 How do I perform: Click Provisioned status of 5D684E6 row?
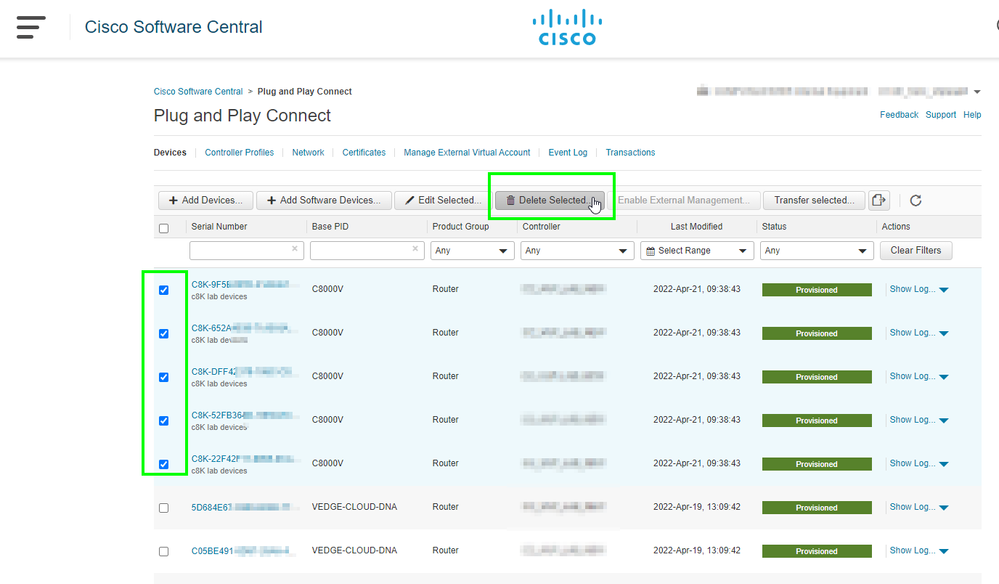click(817, 508)
